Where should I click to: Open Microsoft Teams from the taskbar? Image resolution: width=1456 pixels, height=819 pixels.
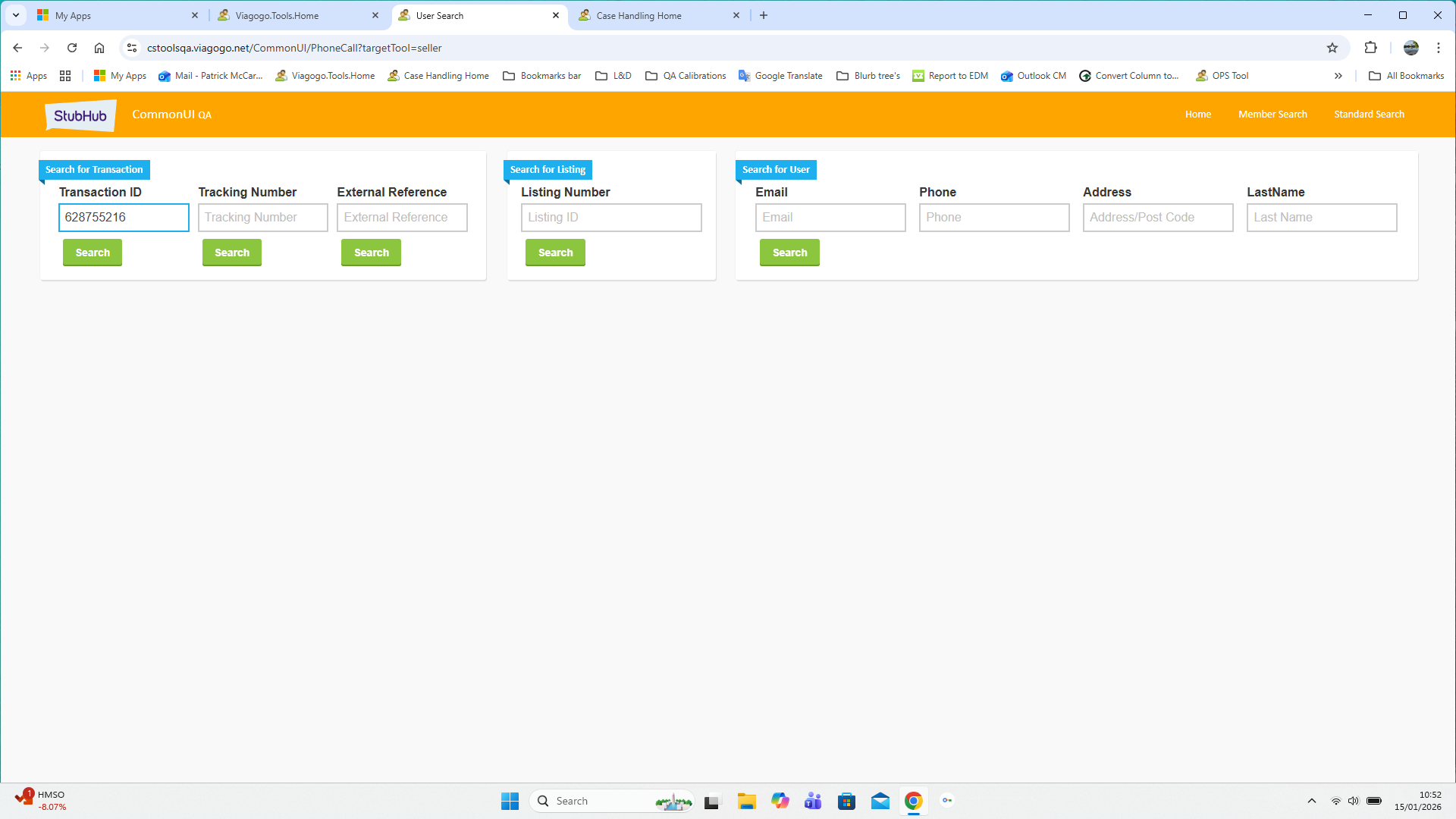tap(813, 801)
